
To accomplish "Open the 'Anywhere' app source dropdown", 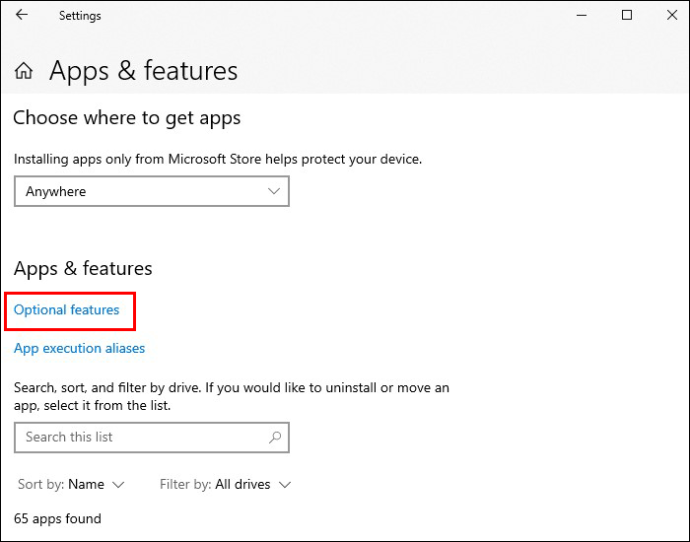I will 151,191.
